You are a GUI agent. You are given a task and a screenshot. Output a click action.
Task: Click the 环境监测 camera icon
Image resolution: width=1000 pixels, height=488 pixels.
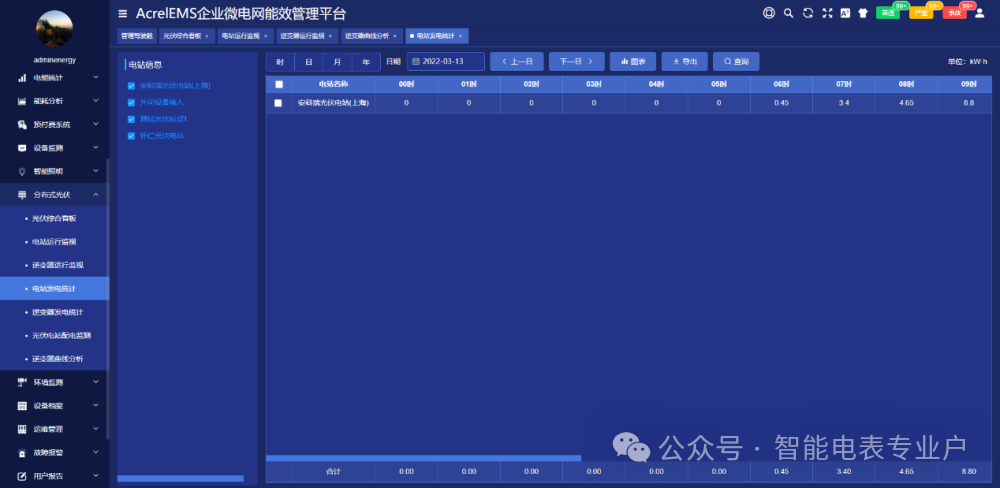(x=22, y=382)
